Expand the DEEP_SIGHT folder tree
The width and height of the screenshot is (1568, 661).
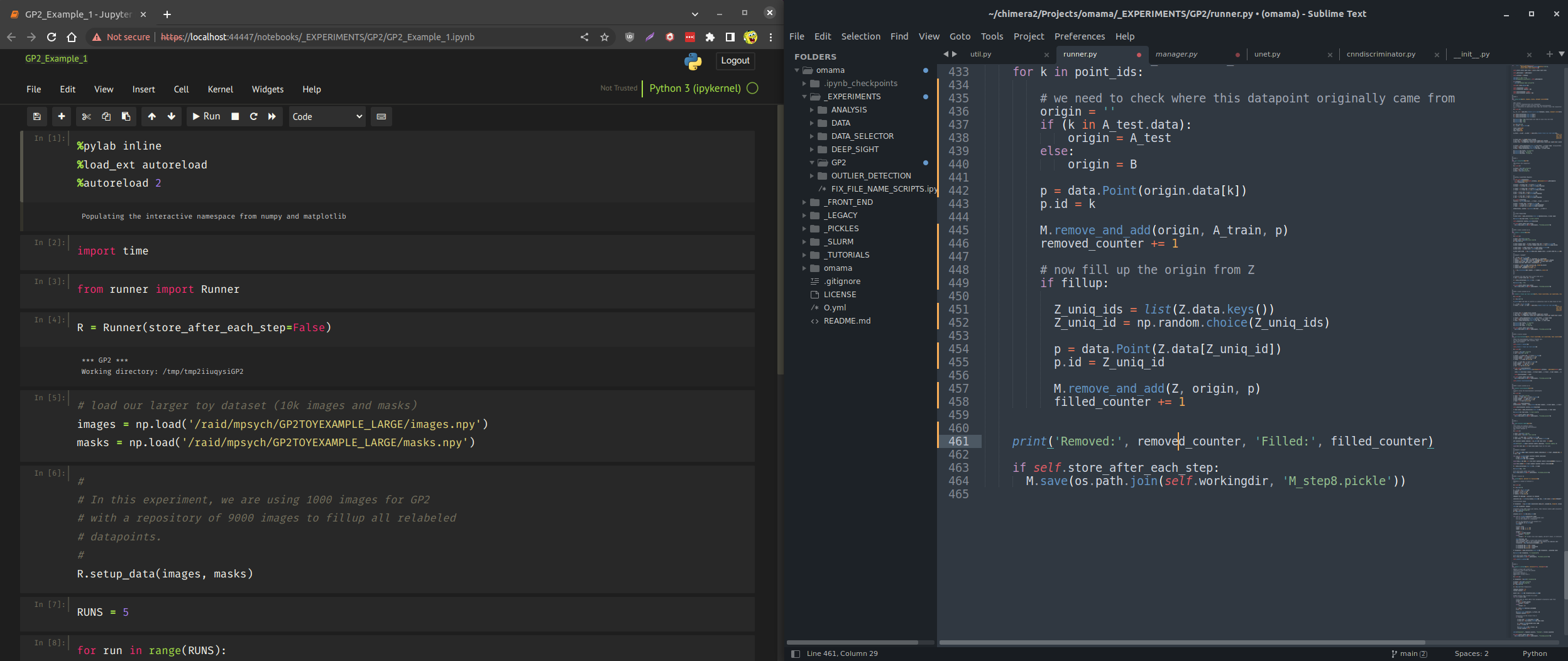[x=812, y=150]
